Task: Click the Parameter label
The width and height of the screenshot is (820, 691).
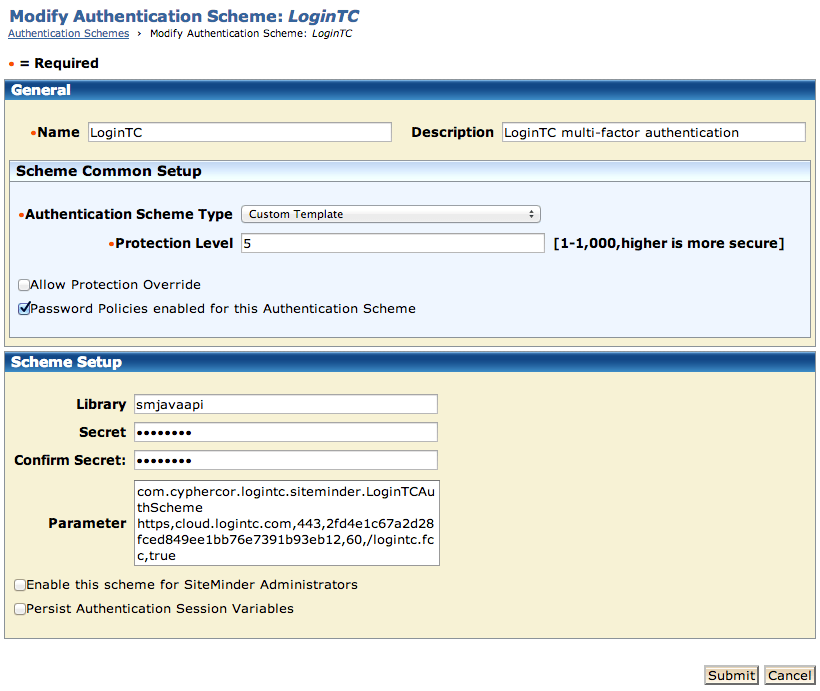Action: pyautogui.click(x=87, y=523)
